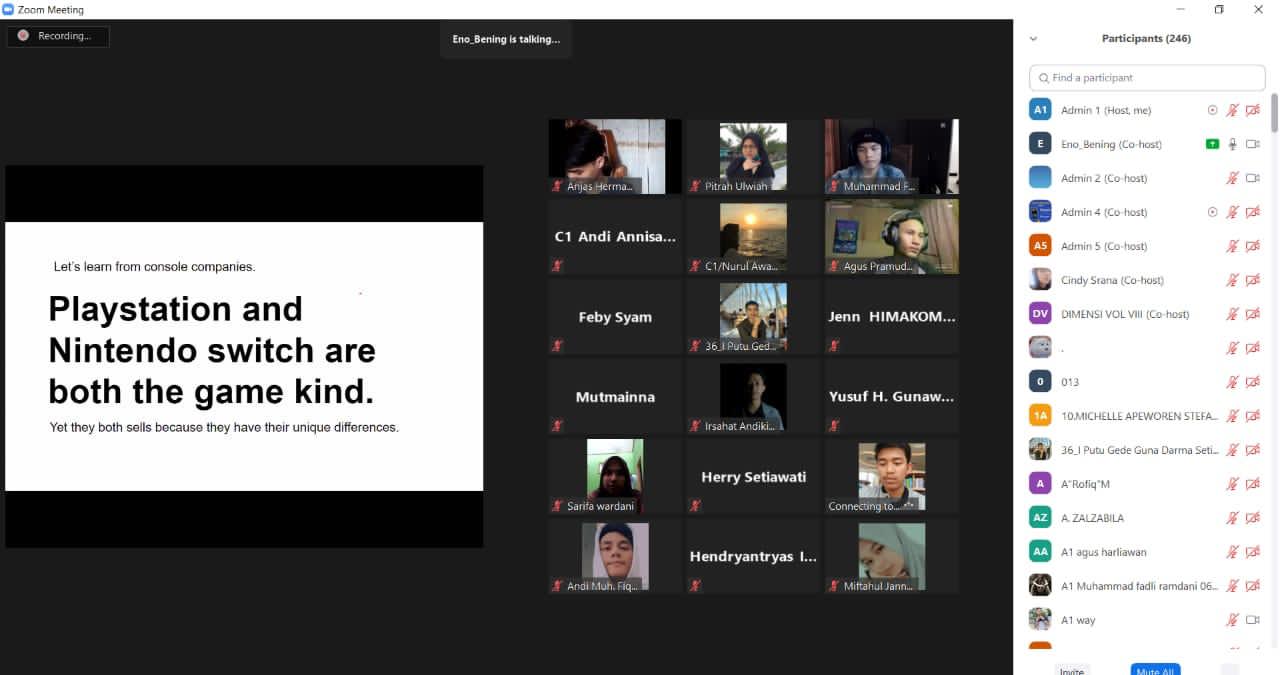Screen dimensions: 1280x675
Task: Click the camera-off icon for A"Rofiq"M
Action: coord(1252,484)
